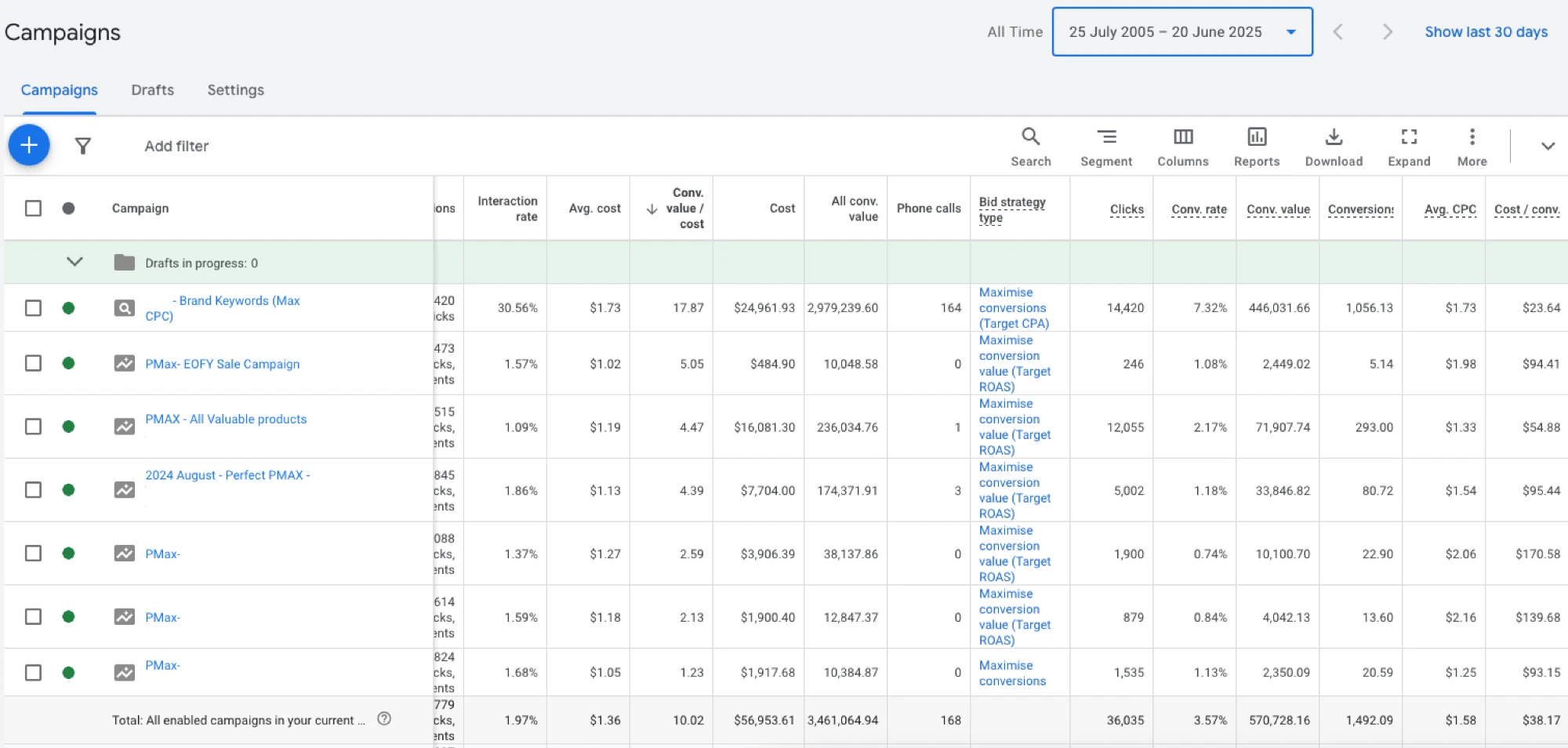Open the Segment options
The width and height of the screenshot is (1568, 748).
[x=1105, y=147]
